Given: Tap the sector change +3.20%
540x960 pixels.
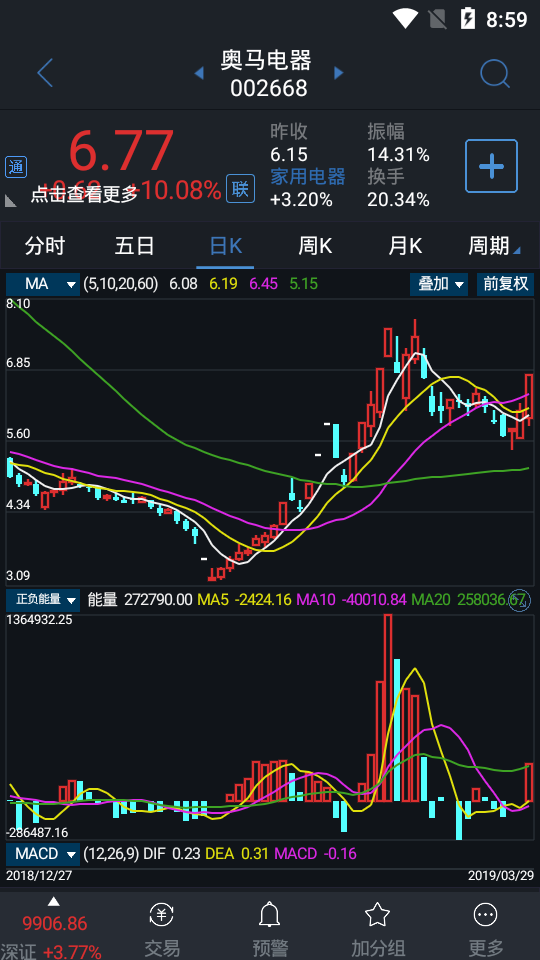Looking at the screenshot, I should (x=301, y=199).
